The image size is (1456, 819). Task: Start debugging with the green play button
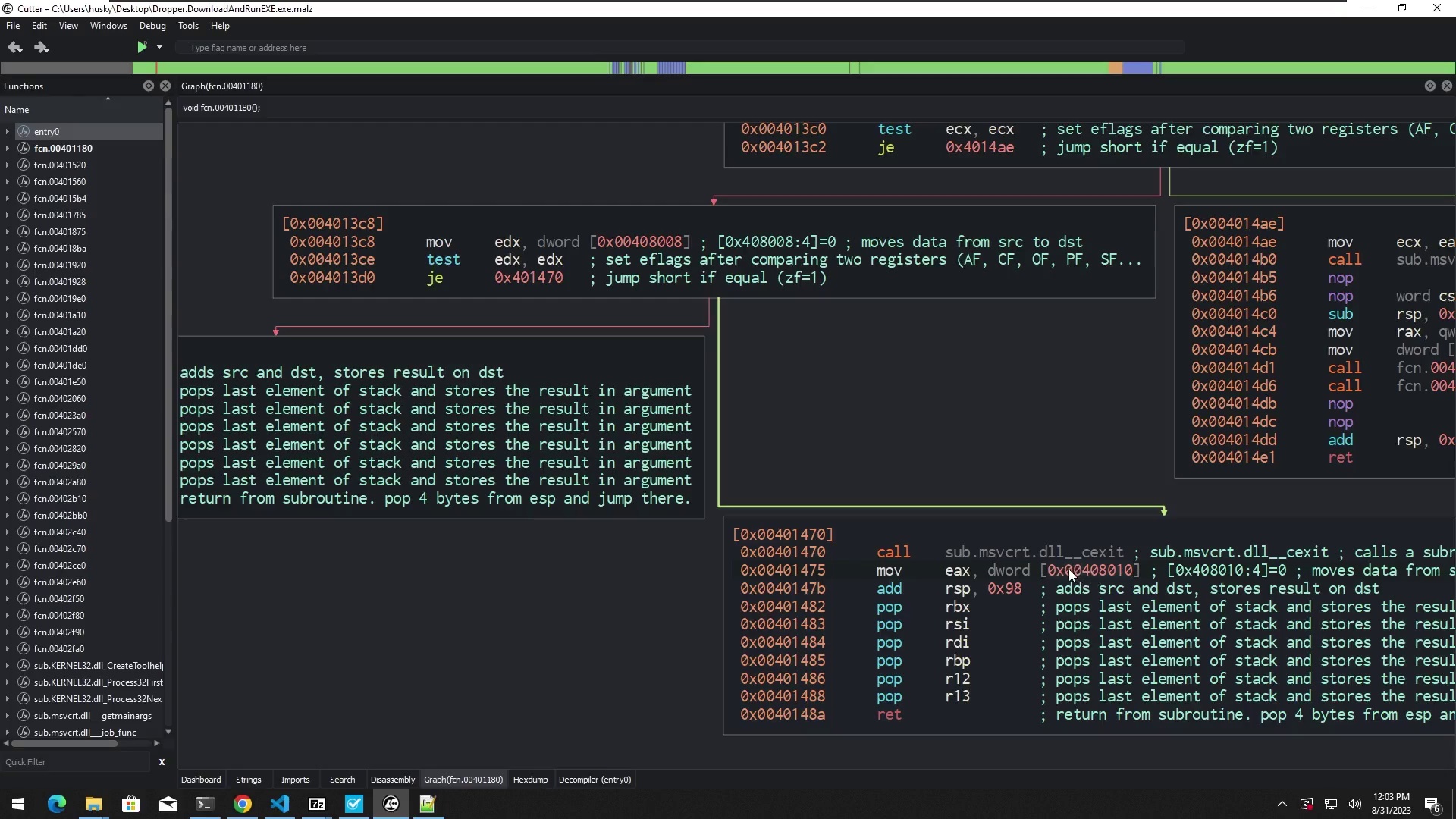(x=142, y=47)
